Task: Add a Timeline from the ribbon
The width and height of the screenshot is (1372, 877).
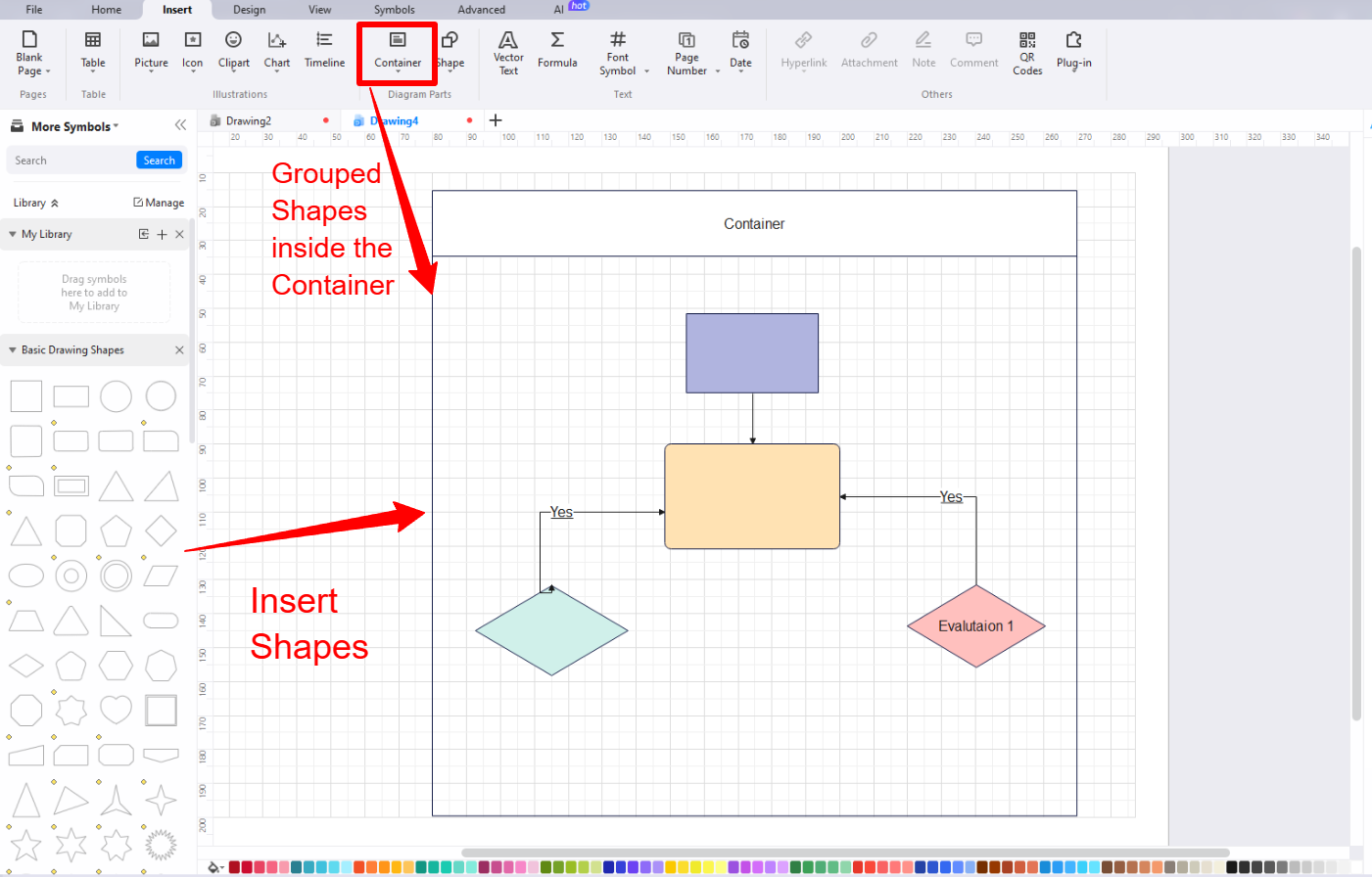Action: click(x=324, y=51)
